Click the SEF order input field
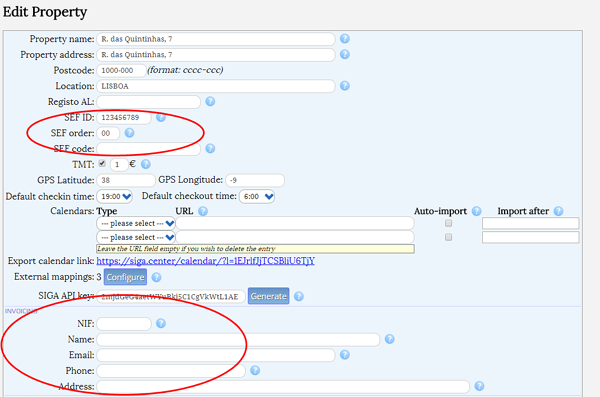Viewport: 600px width, 397px height. point(108,133)
